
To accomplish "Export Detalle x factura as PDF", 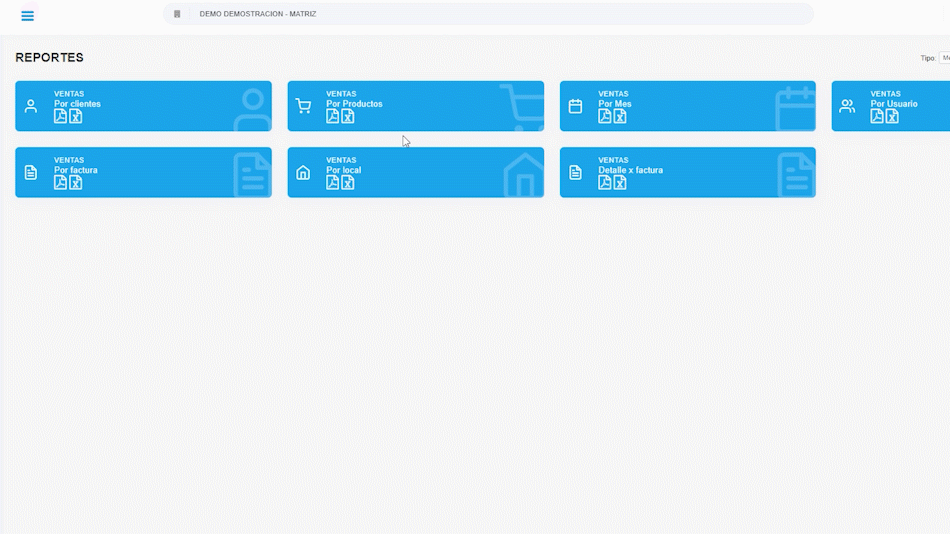I will (605, 182).
